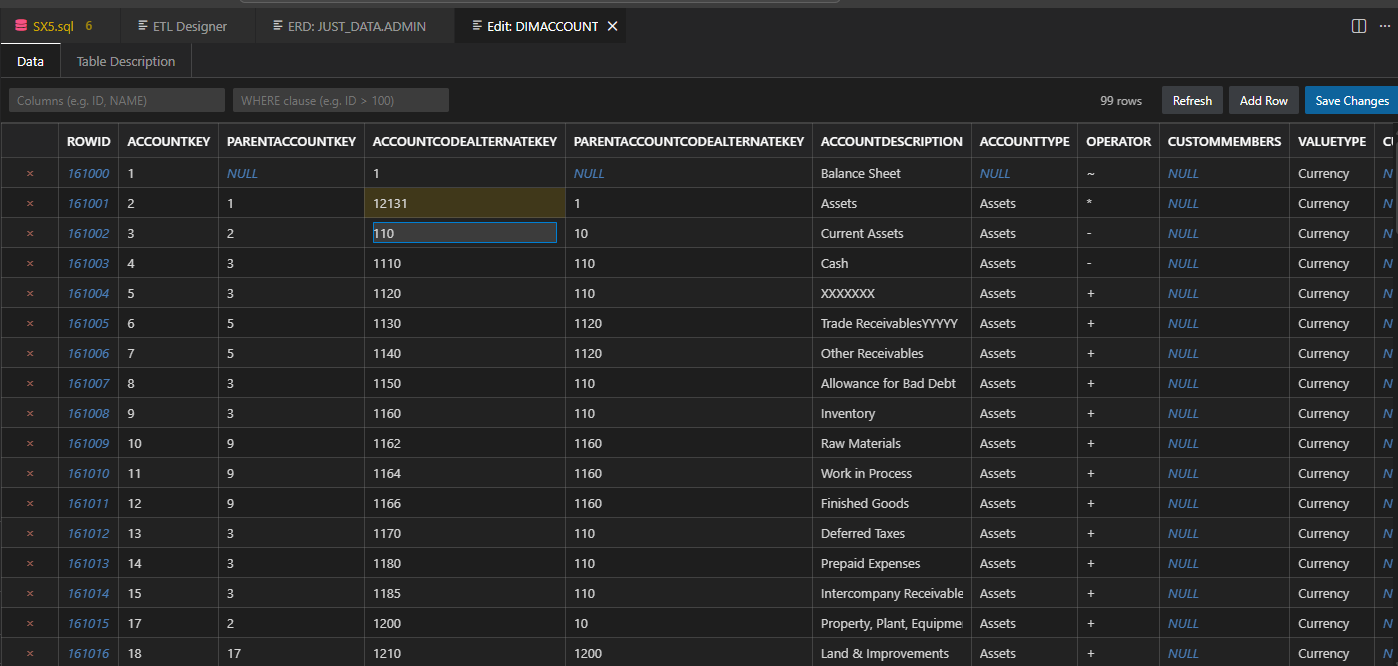Click the OPERATOR column header

1119,141
